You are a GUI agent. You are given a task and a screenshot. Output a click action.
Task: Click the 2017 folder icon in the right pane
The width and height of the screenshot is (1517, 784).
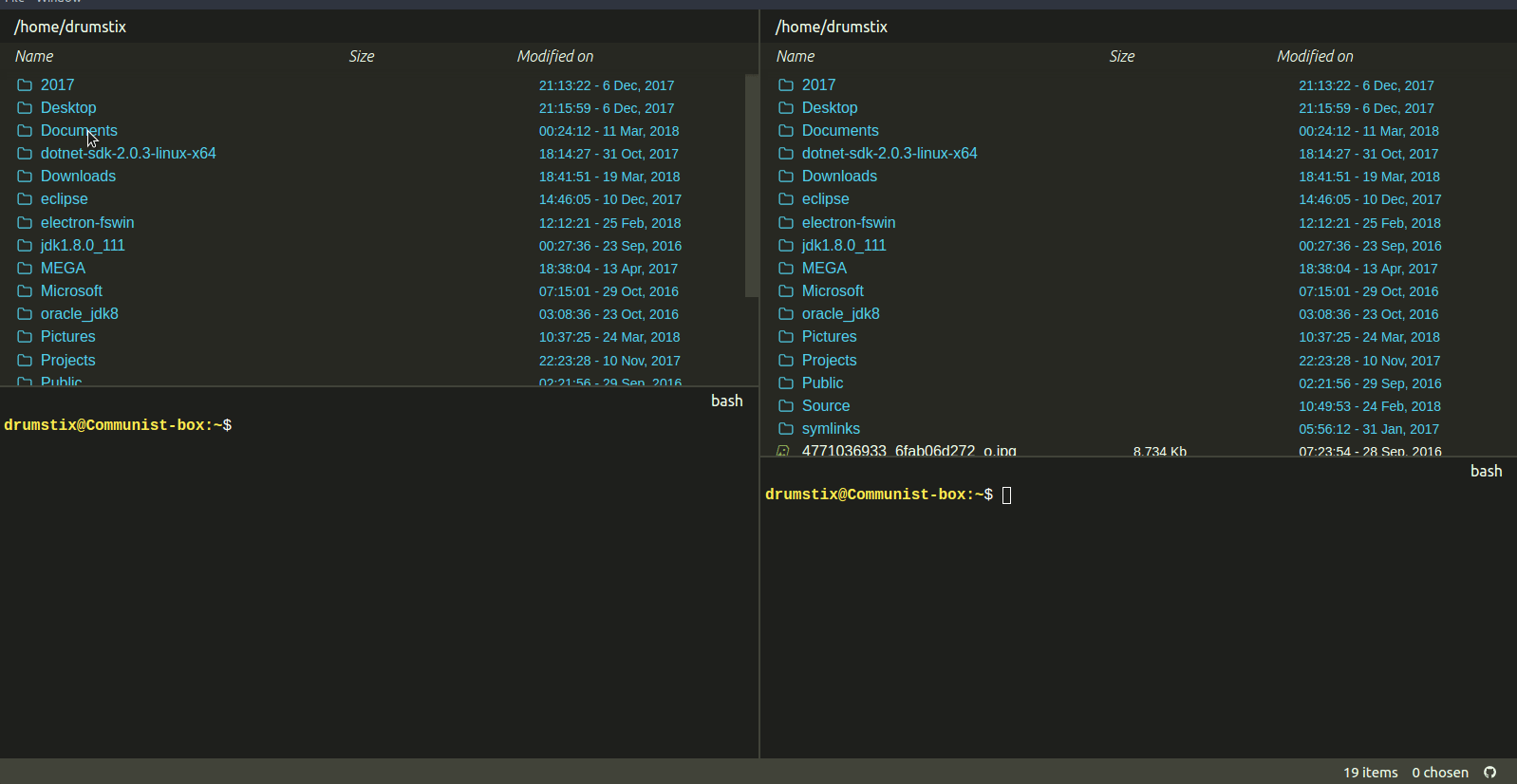[x=786, y=85]
